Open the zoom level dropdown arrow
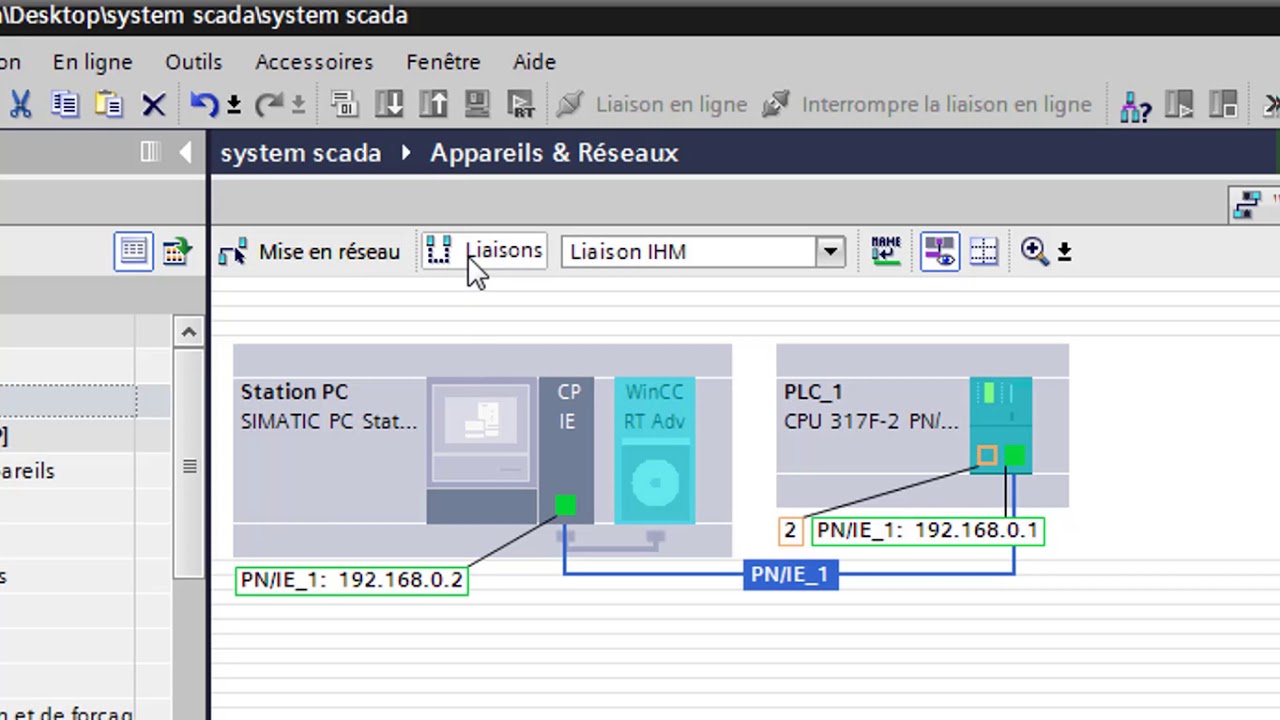This screenshot has height=720, width=1280. (x=1065, y=253)
